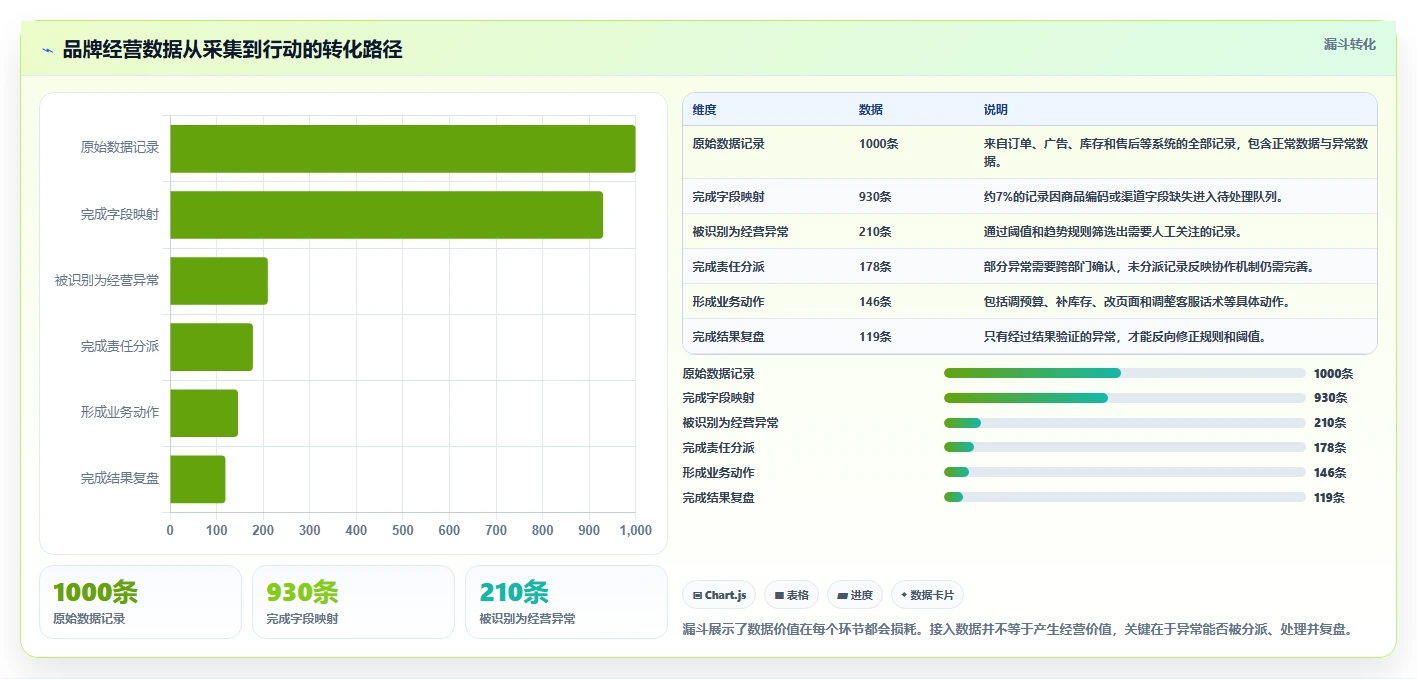The image size is (1417, 679).
Task: Click the description starting 约7%的记录
Action: (x=1133, y=197)
